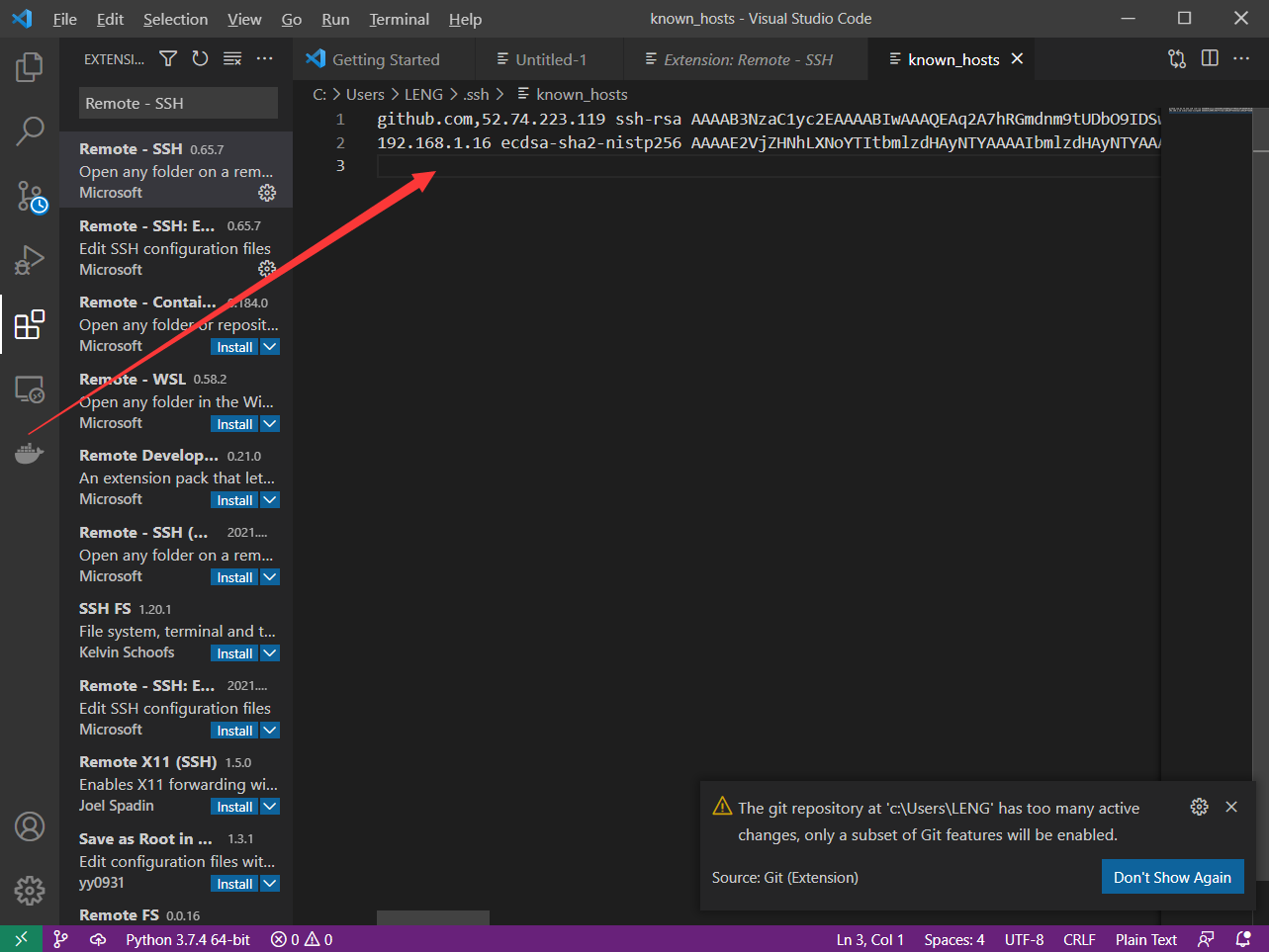
Task: Open the Remote Explorer icon
Action: click(30, 389)
